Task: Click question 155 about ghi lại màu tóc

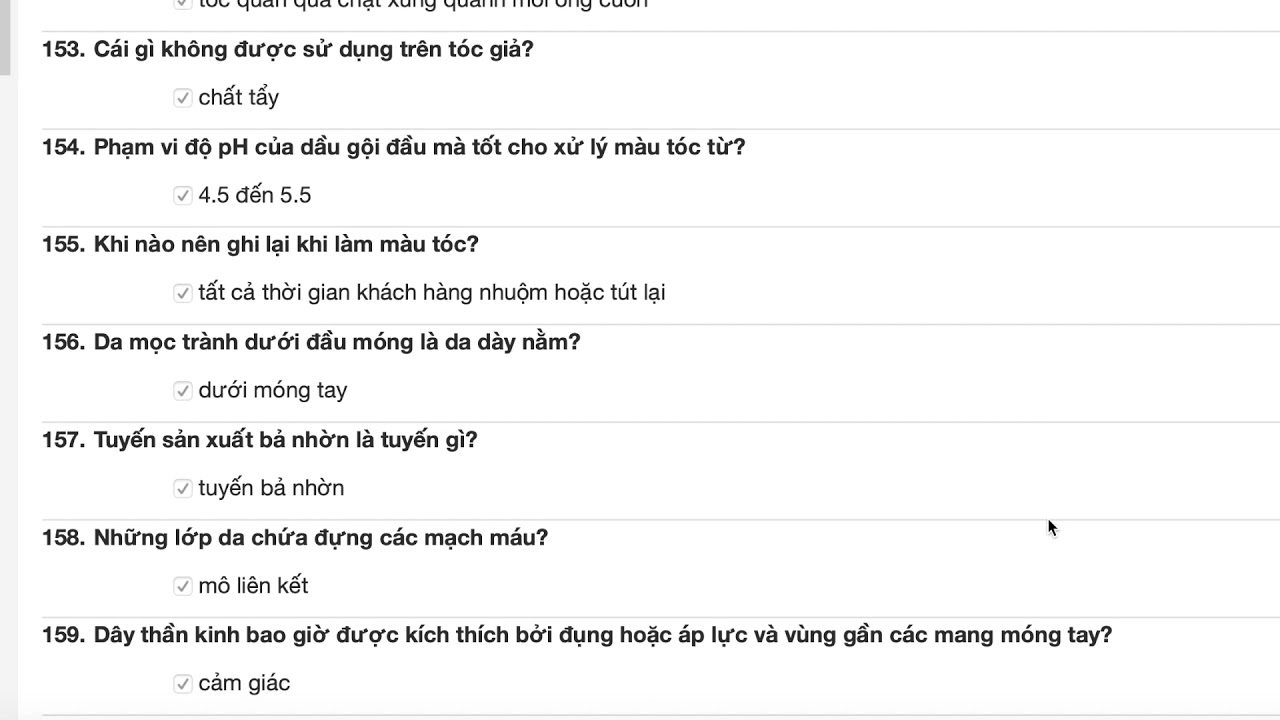Action: click(x=260, y=245)
